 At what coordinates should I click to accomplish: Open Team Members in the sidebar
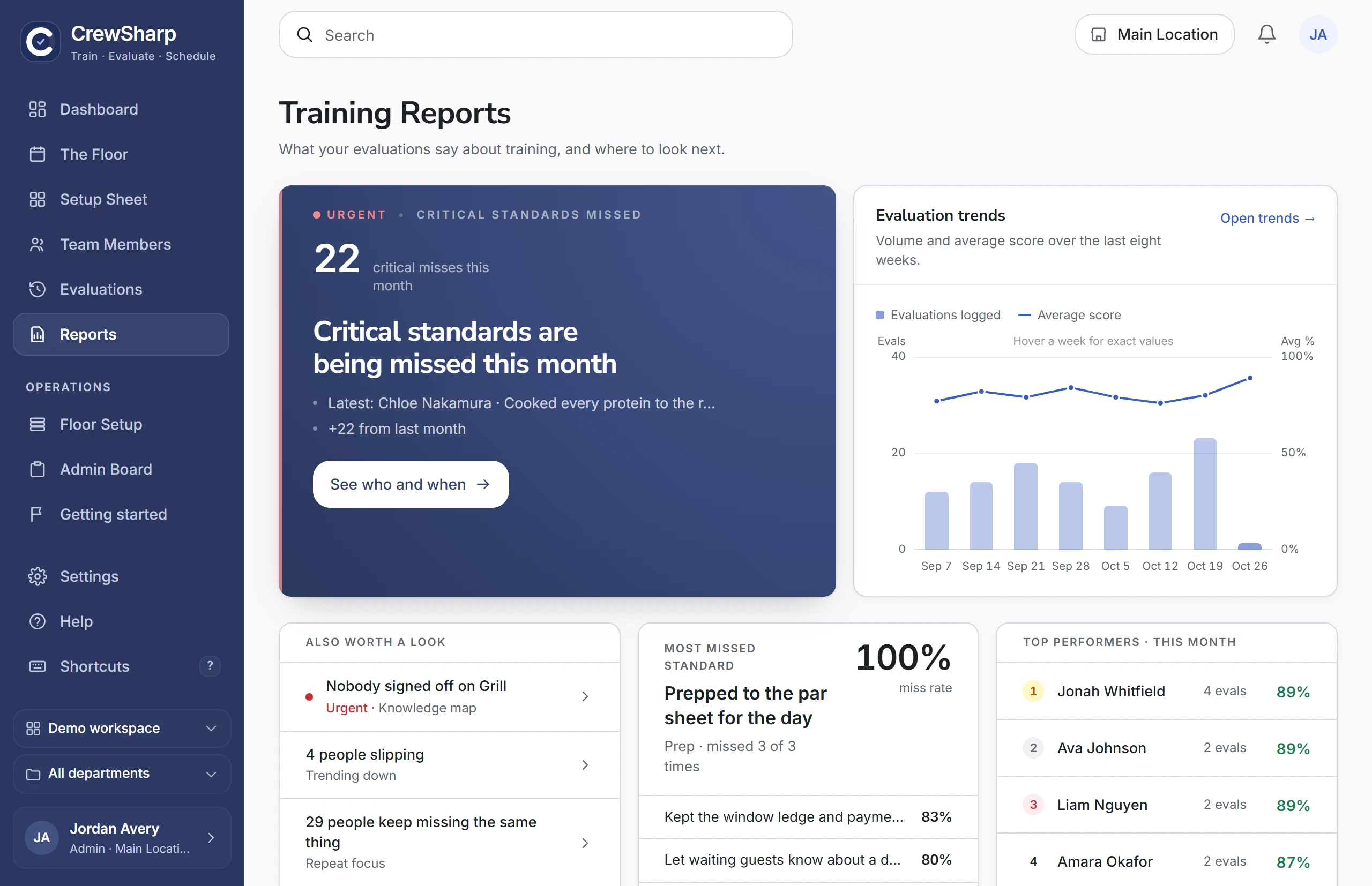pos(122,244)
